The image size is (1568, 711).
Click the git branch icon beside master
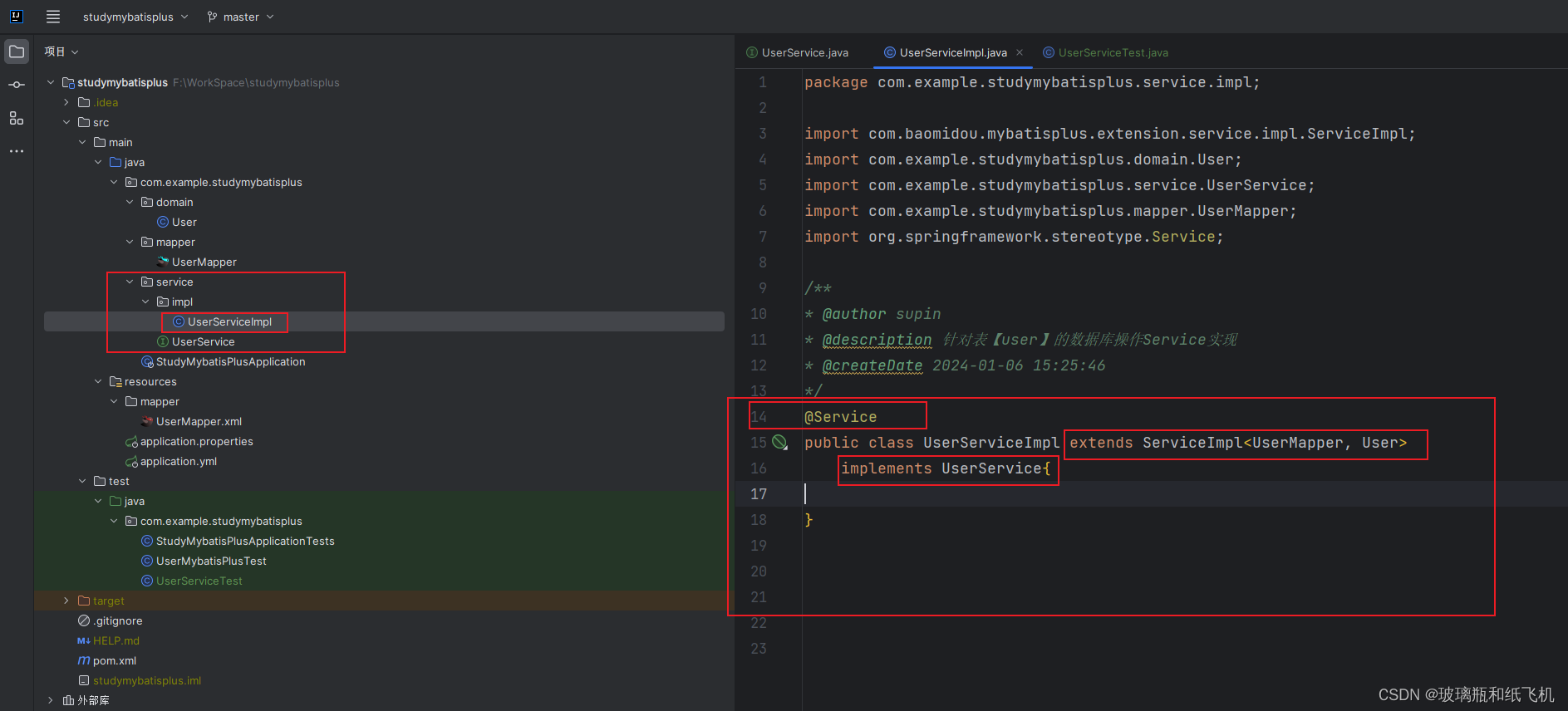[212, 17]
